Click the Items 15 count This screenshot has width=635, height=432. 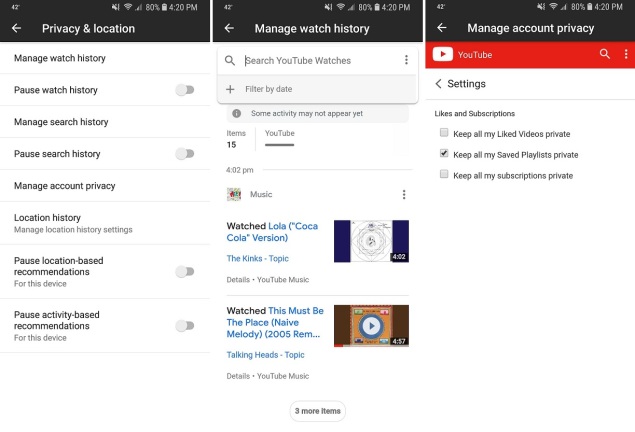pos(236,139)
